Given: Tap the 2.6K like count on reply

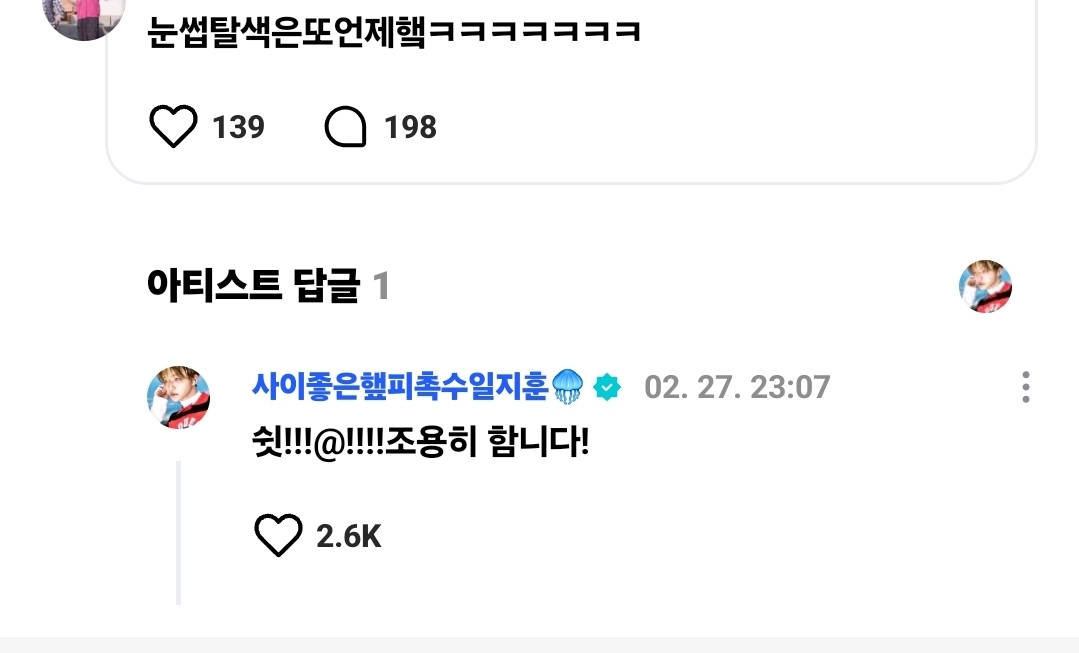Looking at the screenshot, I should [348, 536].
